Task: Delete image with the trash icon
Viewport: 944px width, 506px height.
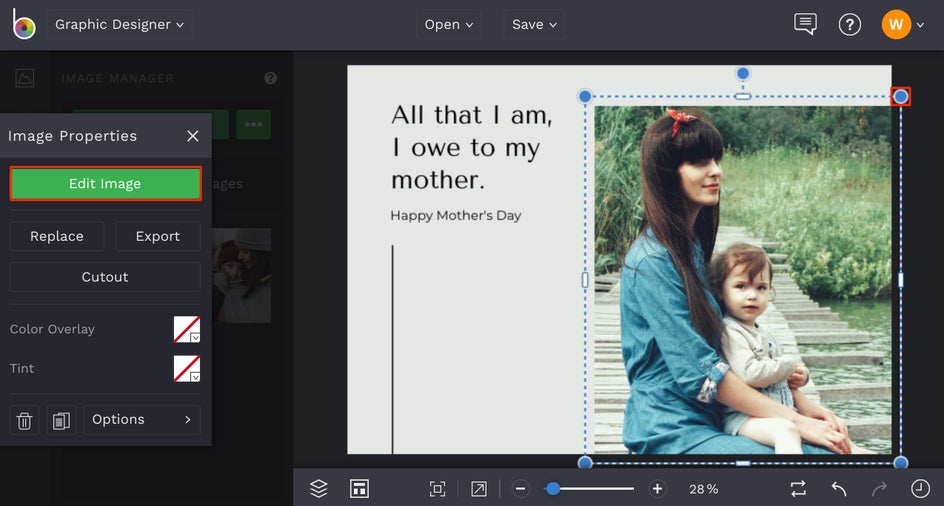Action: click(25, 420)
